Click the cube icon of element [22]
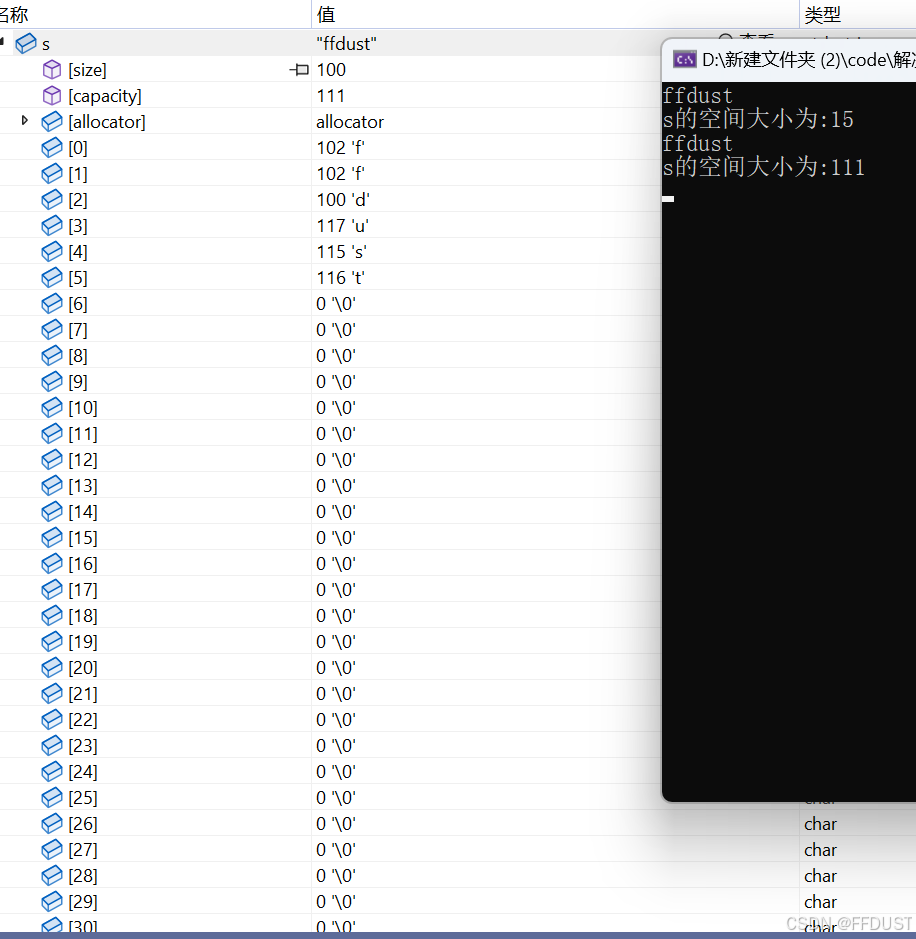The height and width of the screenshot is (939, 916). (x=52, y=719)
